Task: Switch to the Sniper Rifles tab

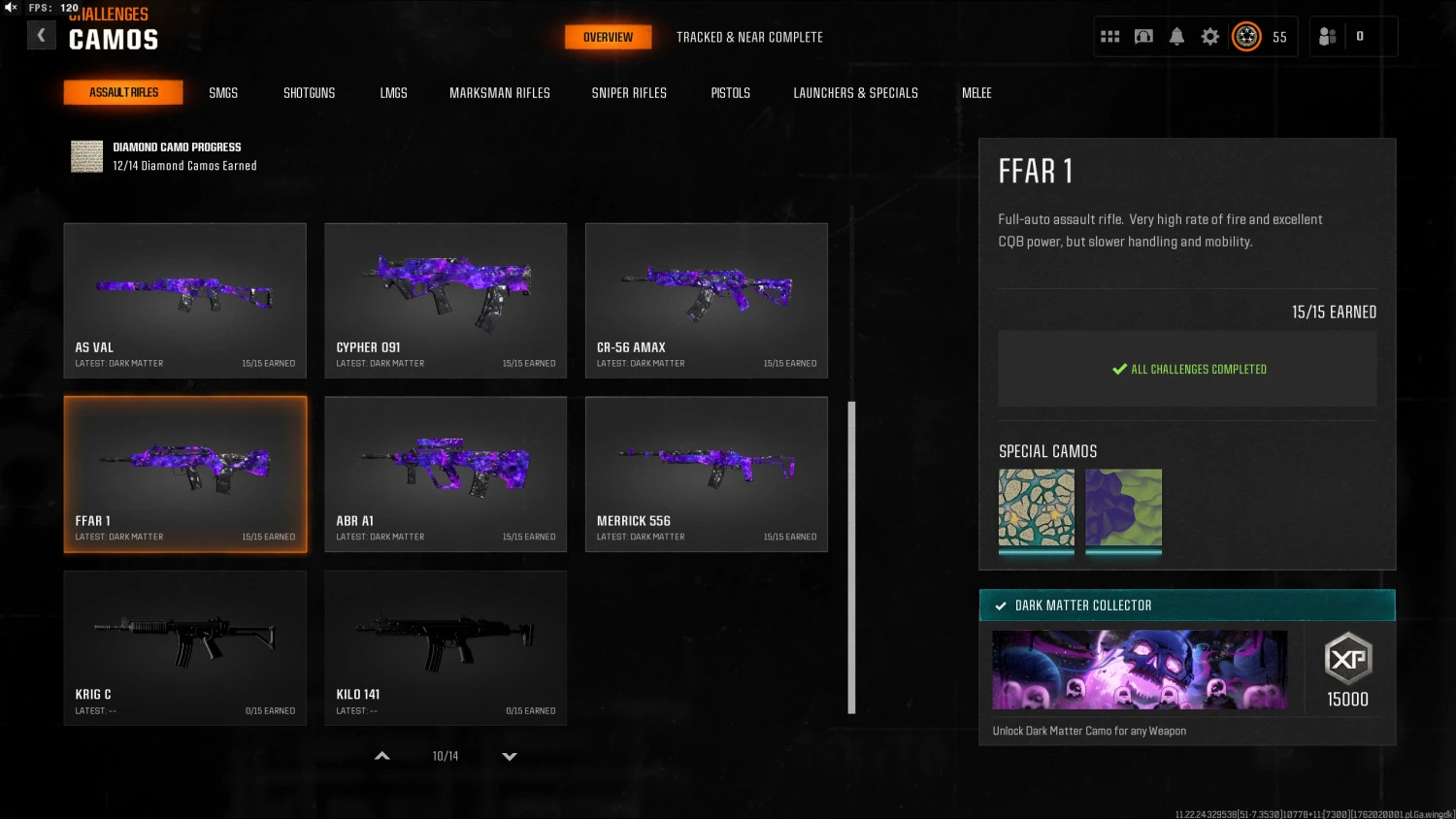Action: click(629, 93)
